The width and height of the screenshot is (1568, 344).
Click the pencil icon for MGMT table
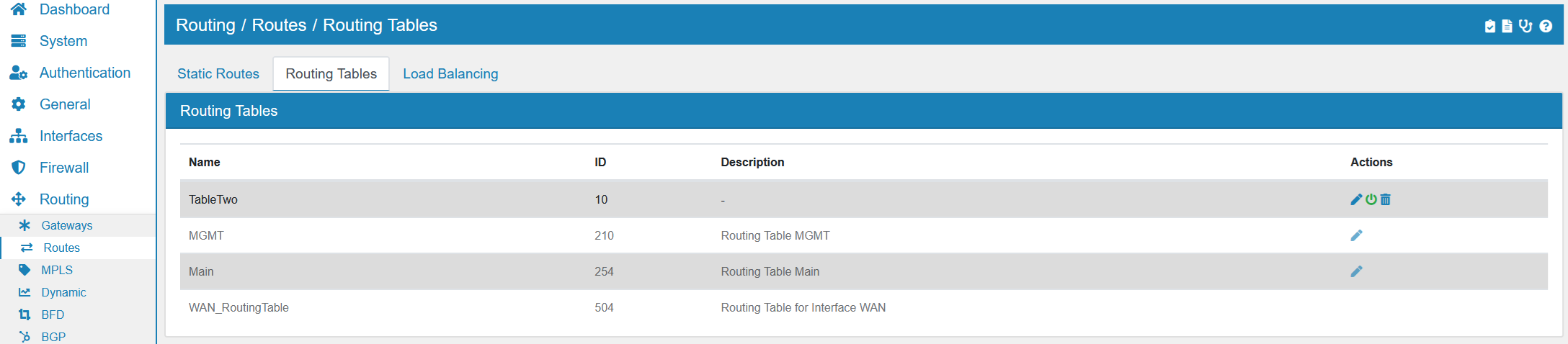click(1356, 235)
